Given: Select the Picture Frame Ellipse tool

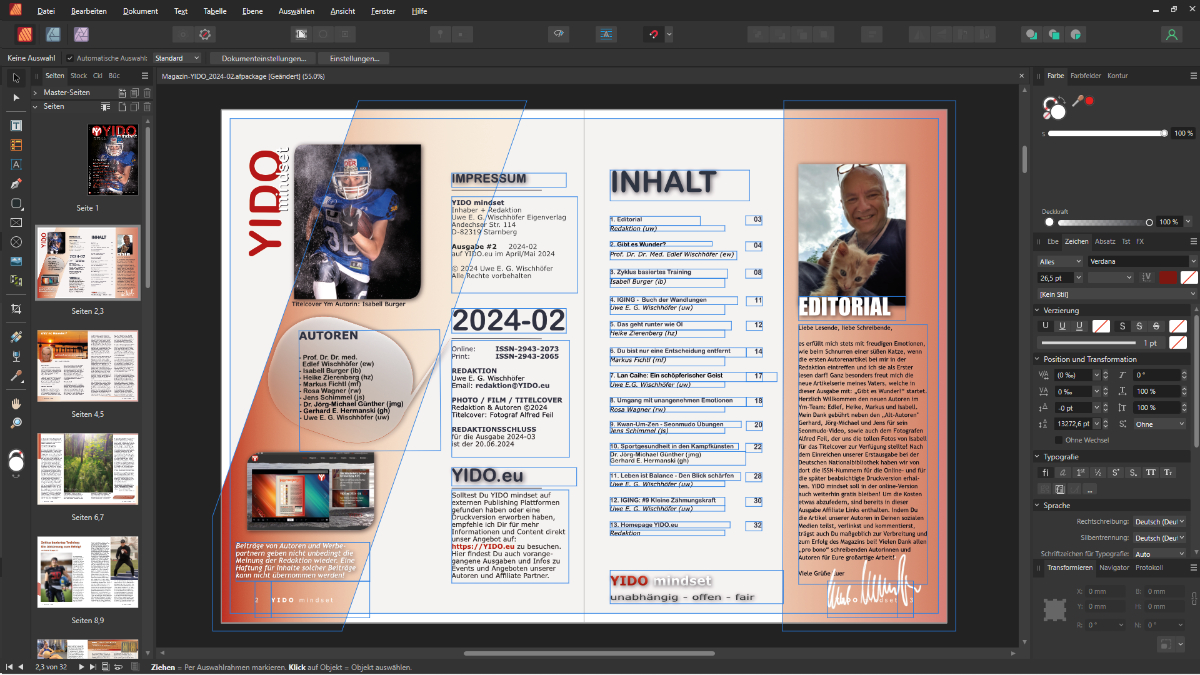Looking at the screenshot, I should [x=16, y=242].
